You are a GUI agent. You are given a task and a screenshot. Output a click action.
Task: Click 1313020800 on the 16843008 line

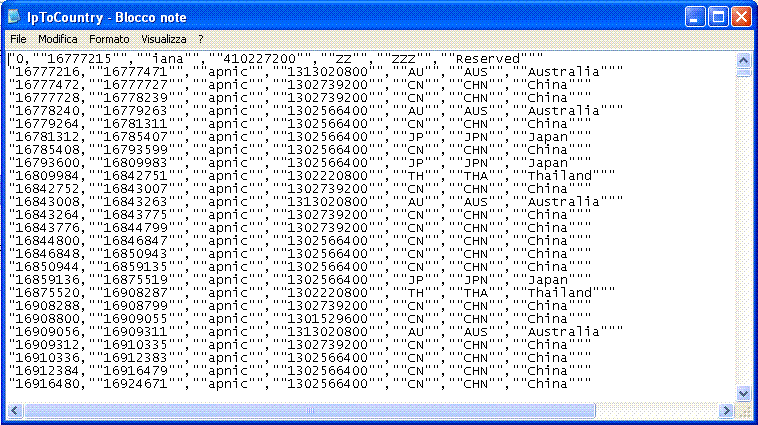click(x=328, y=202)
